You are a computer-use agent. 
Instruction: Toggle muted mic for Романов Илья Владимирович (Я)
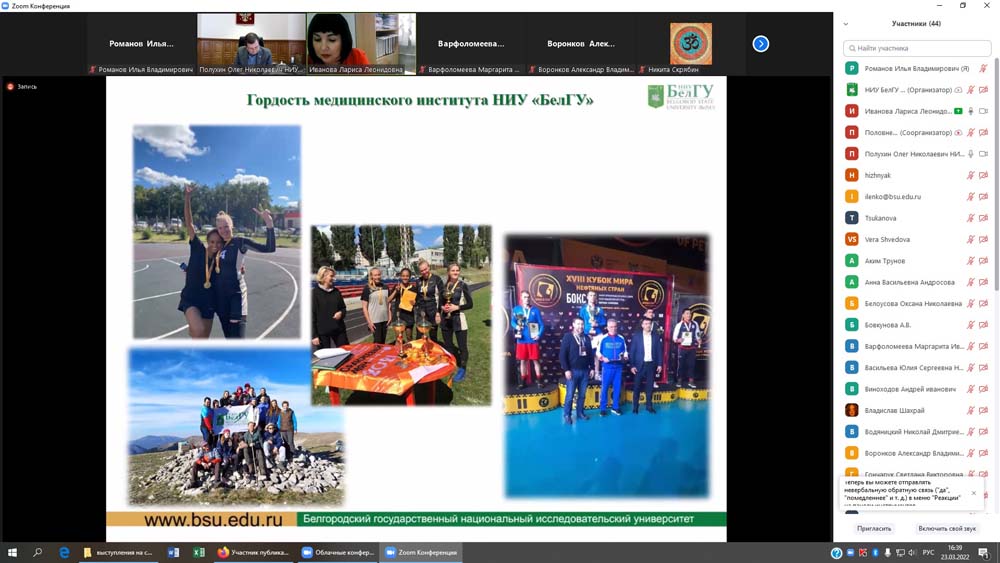(x=983, y=69)
